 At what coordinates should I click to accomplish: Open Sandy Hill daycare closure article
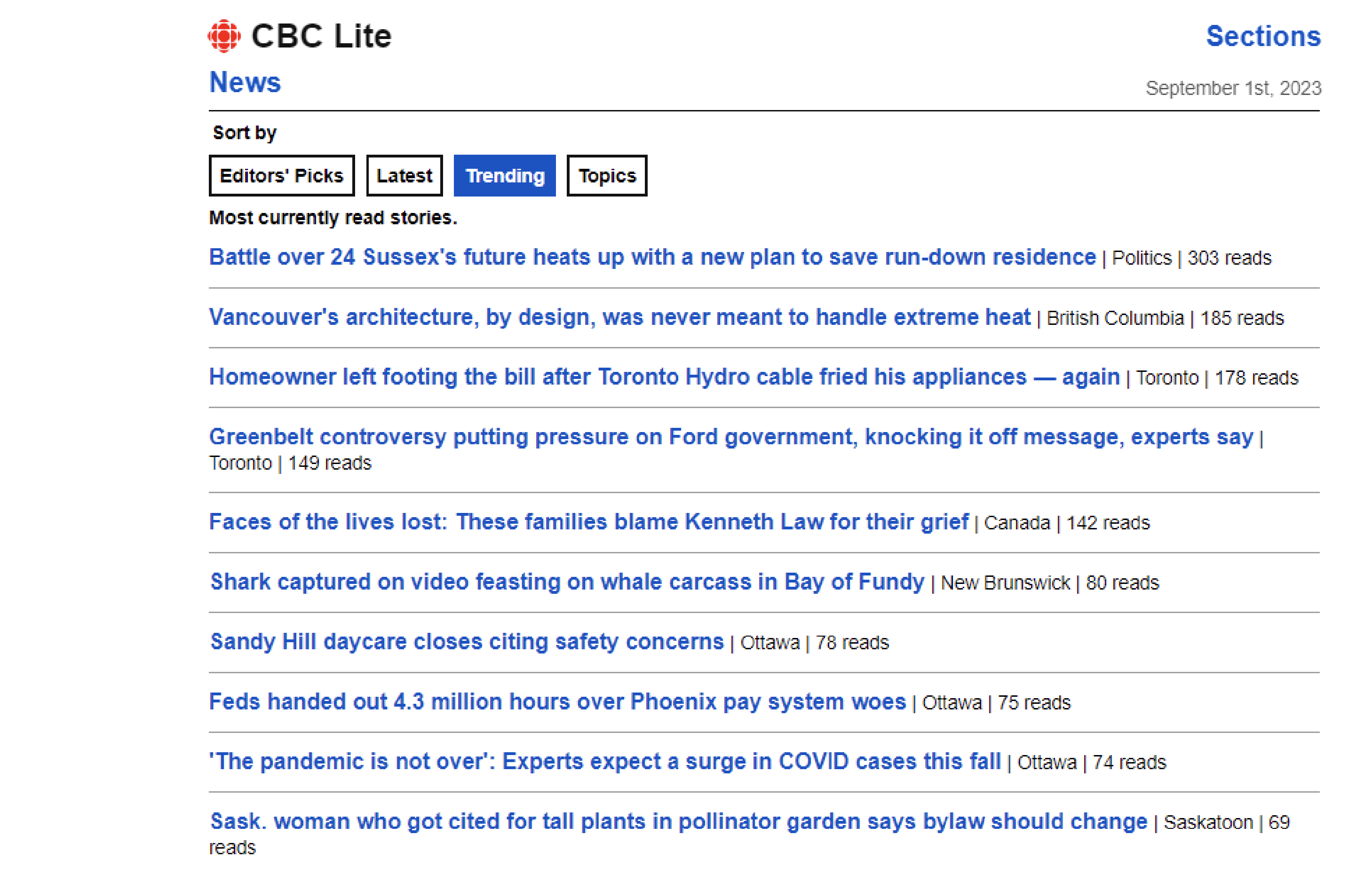pos(467,642)
